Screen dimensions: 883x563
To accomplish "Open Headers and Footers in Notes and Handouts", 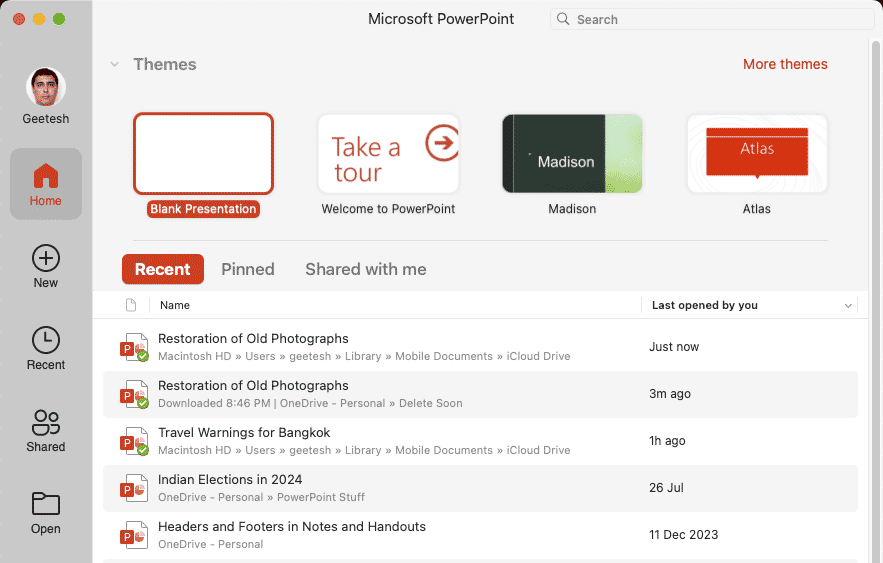I will point(480,535).
